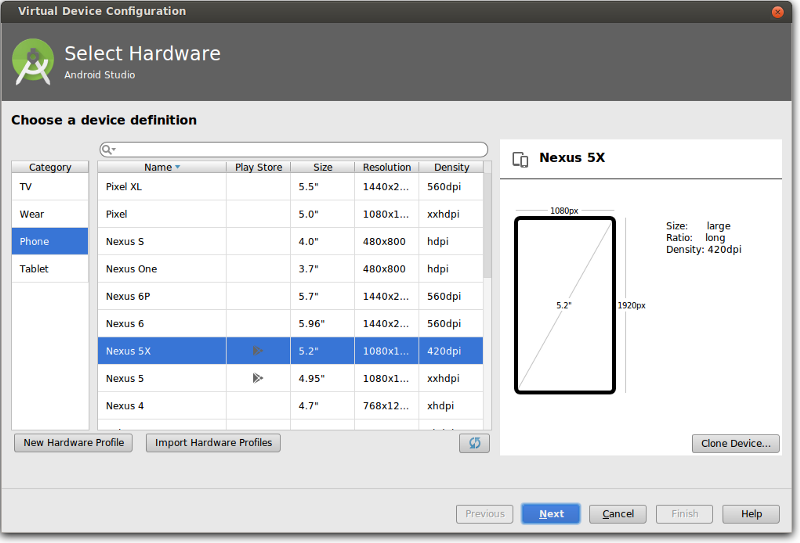Click the Resolution column header
The height and width of the screenshot is (543, 800).
[x=387, y=167]
